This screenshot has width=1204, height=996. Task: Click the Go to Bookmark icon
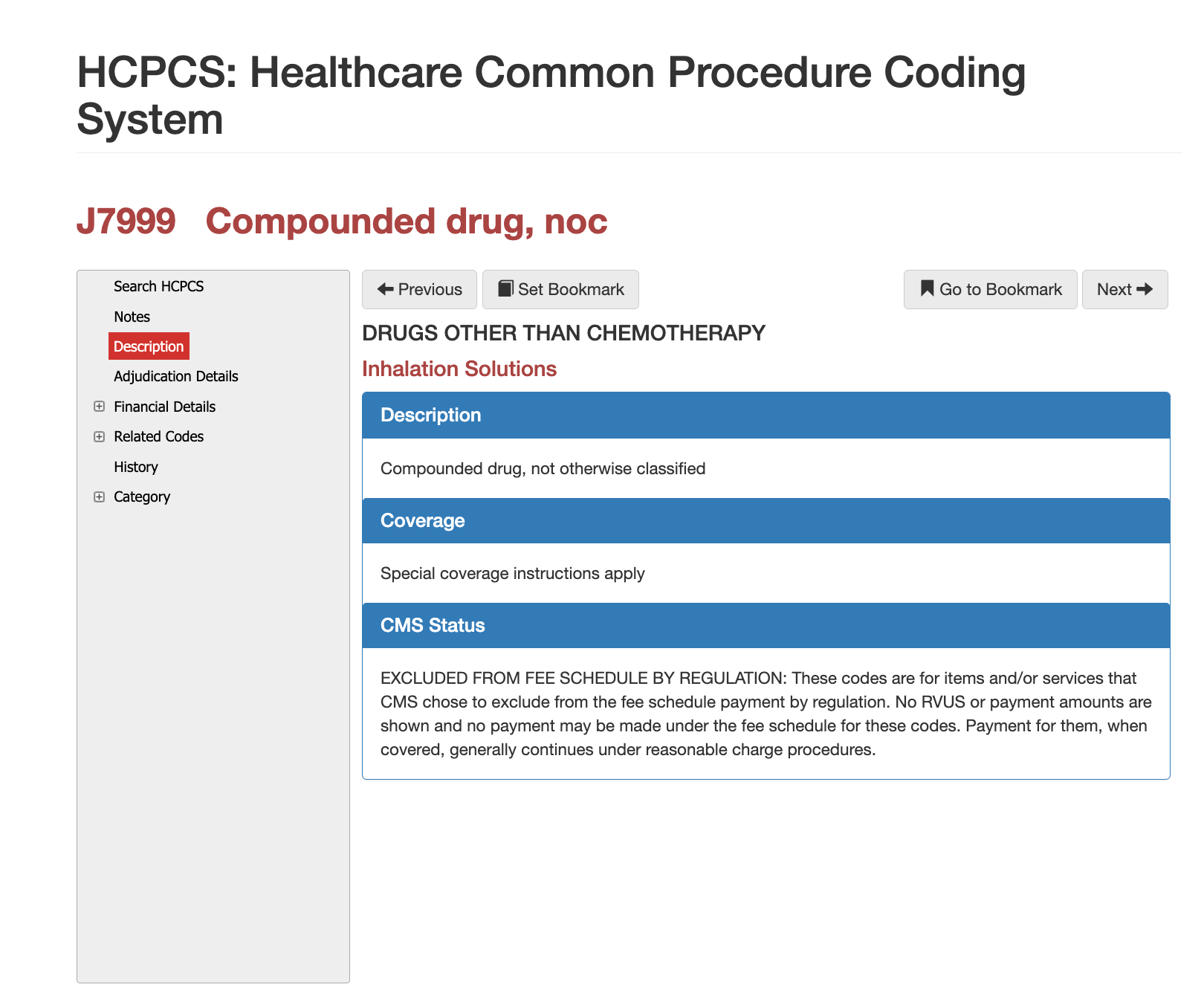(926, 289)
